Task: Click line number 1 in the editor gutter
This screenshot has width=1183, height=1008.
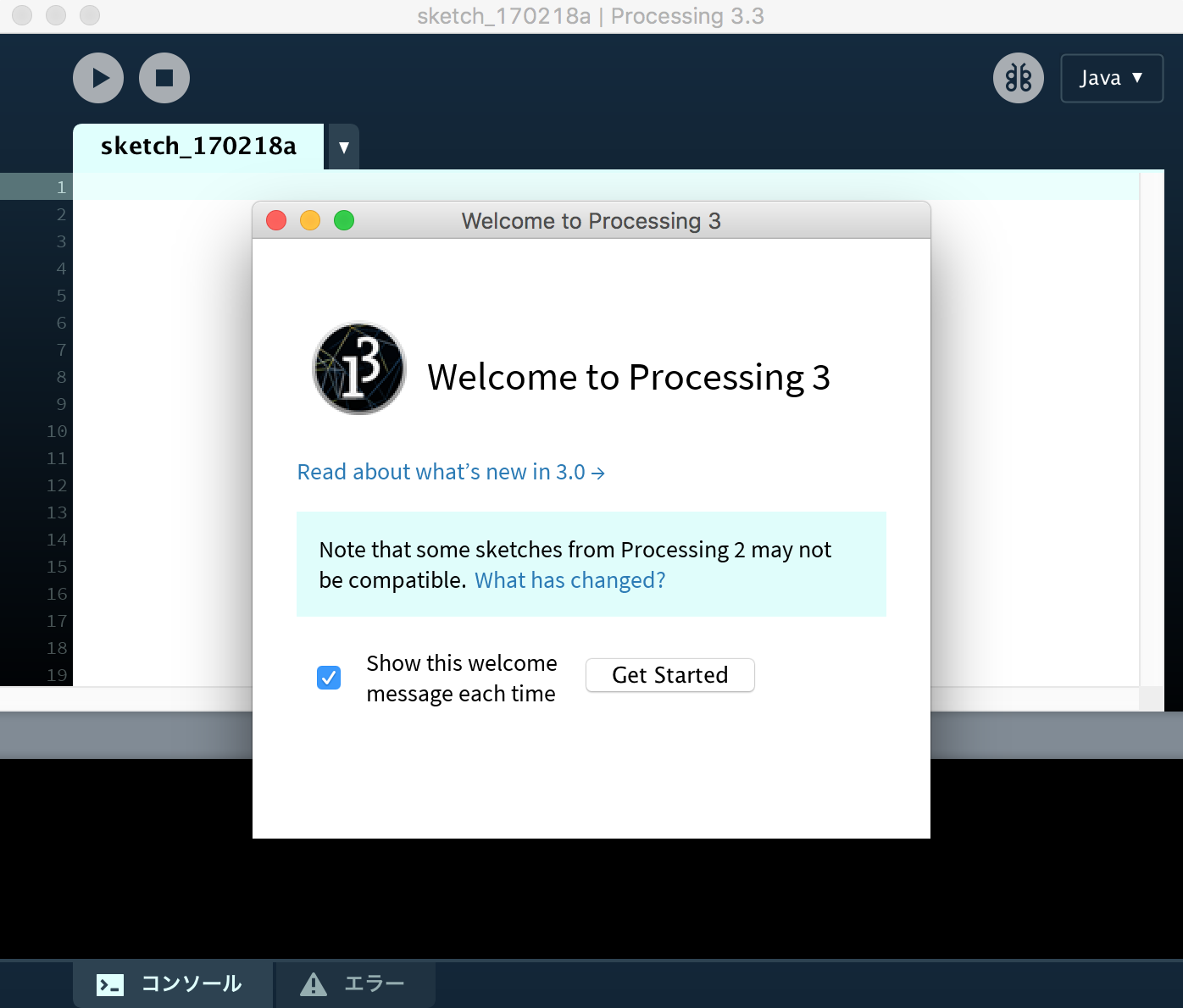Action: (61, 187)
